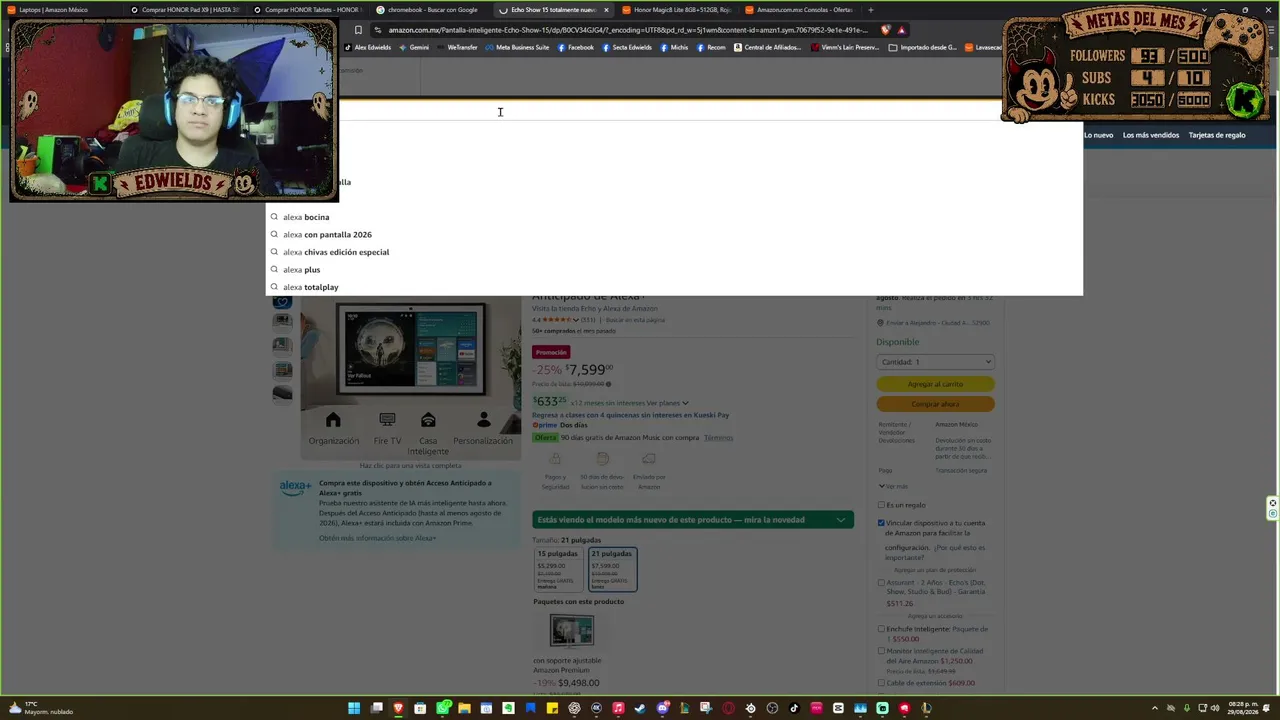Close the Echo Show 15 tab
The image size is (1280, 720).
click(606, 10)
